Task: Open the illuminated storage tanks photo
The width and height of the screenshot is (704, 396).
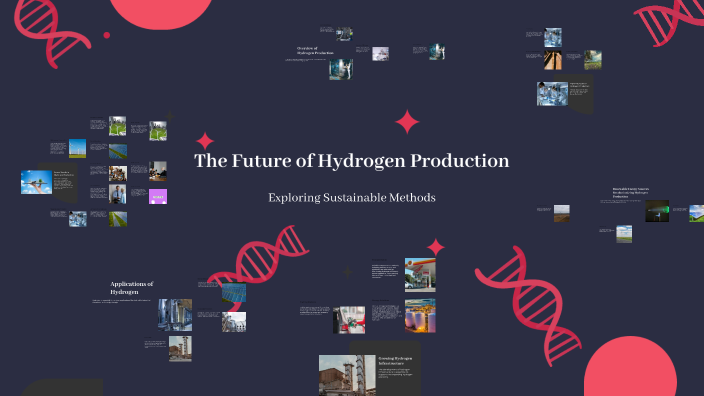Action: [420, 316]
